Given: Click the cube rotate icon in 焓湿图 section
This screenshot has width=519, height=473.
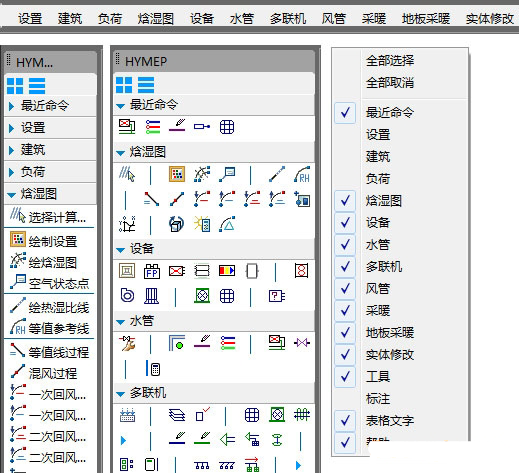Looking at the screenshot, I should [177, 224].
